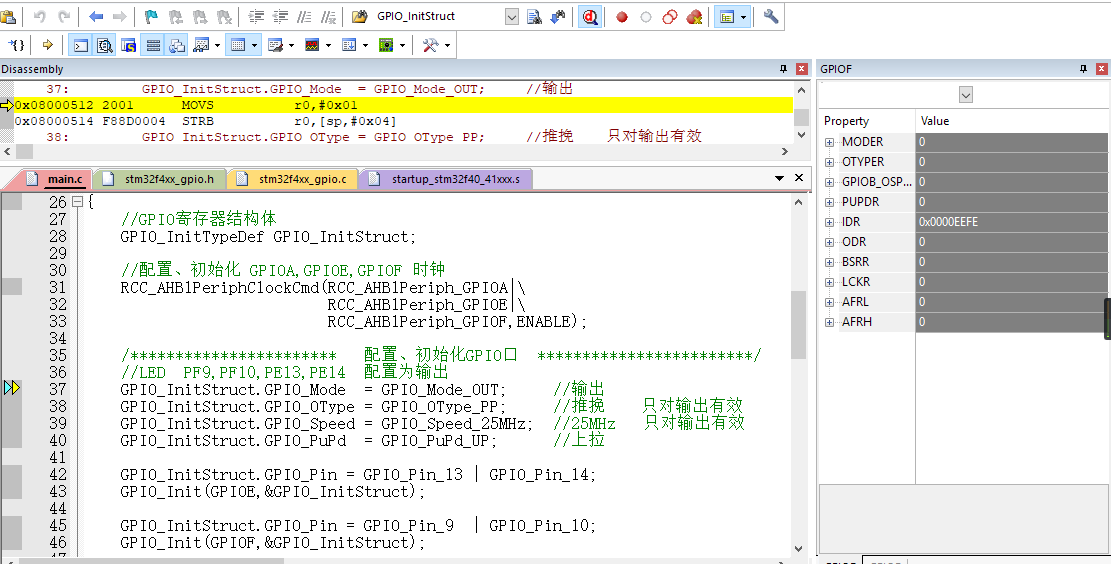
Task: Close the active editor tab
Action: (799, 178)
